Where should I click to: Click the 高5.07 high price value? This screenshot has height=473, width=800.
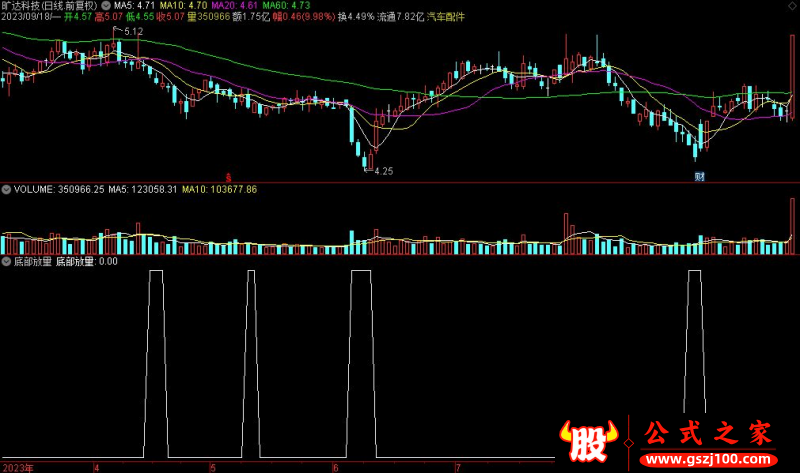[109, 17]
